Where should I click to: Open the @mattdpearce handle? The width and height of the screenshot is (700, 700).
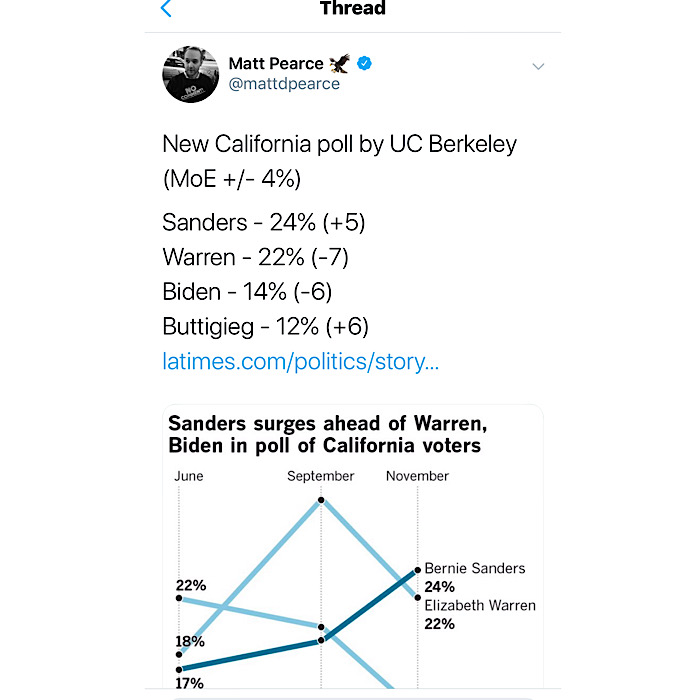pyautogui.click(x=284, y=84)
